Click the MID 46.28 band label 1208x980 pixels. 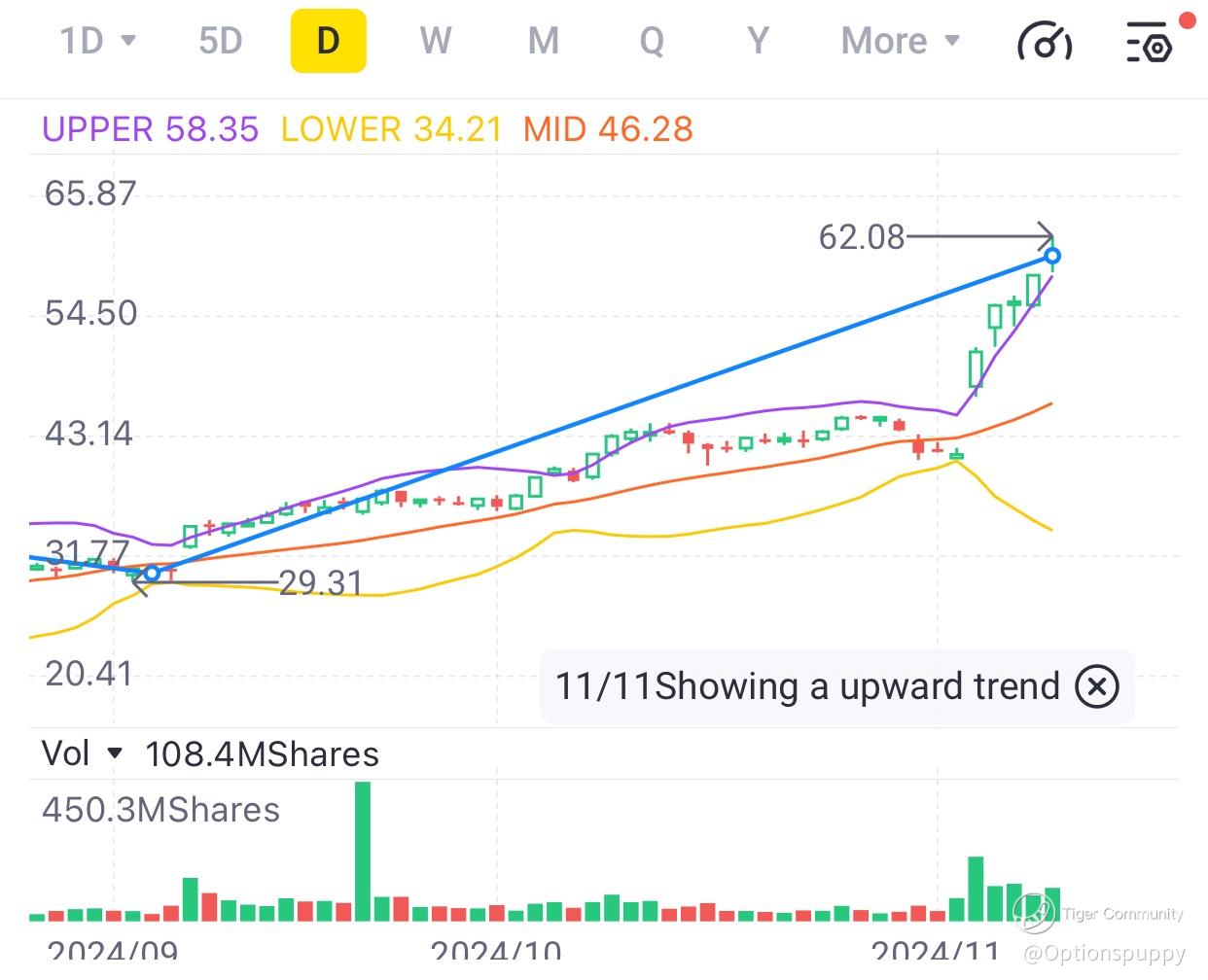pos(608,129)
